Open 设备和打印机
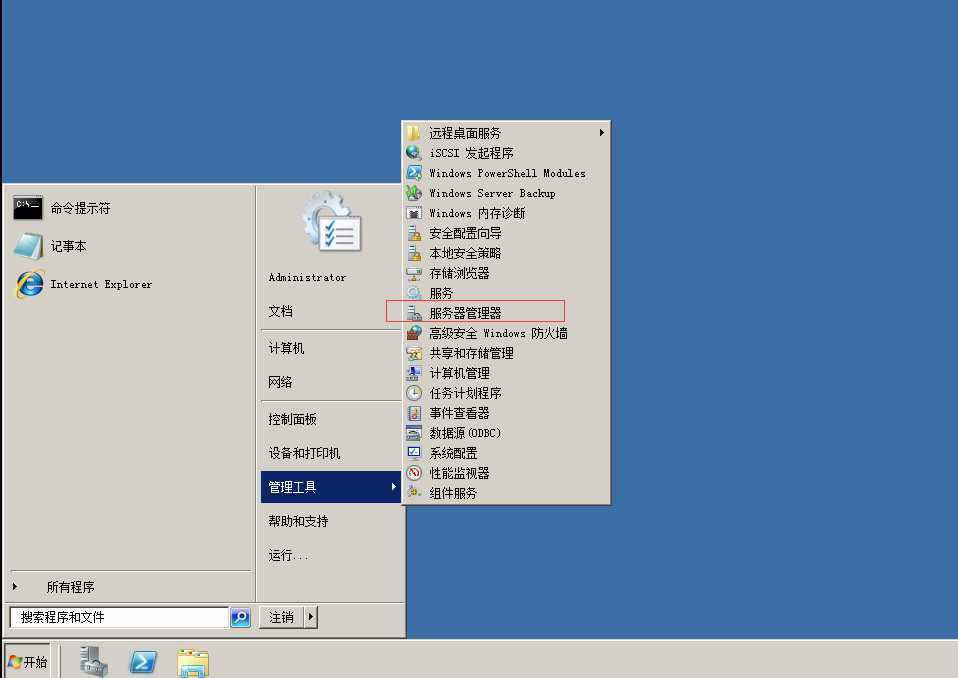The height and width of the screenshot is (678, 958). (331, 453)
